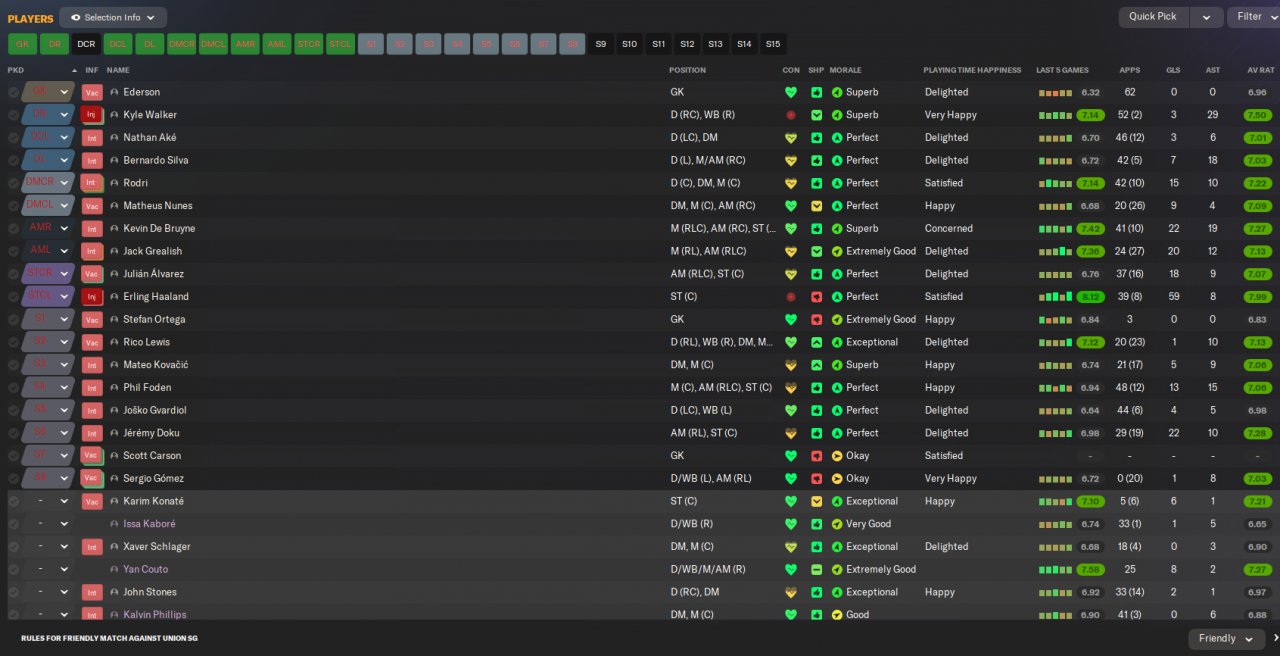Viewport: 1280px width, 656px height.
Task: Click the sharpness icon for Yan Couto
Action: (x=816, y=569)
